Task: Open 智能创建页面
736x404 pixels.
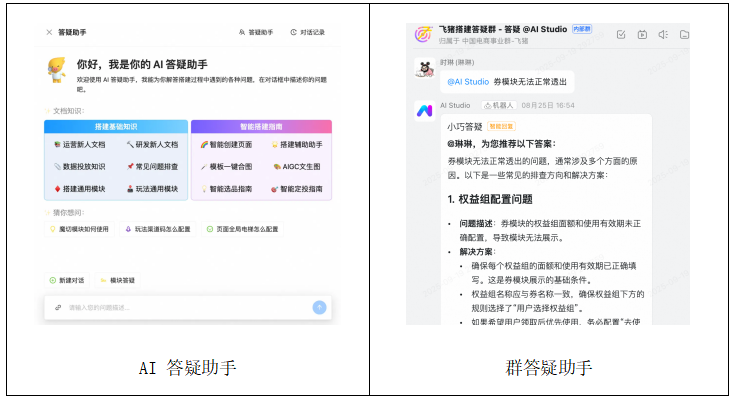Action: click(x=226, y=145)
